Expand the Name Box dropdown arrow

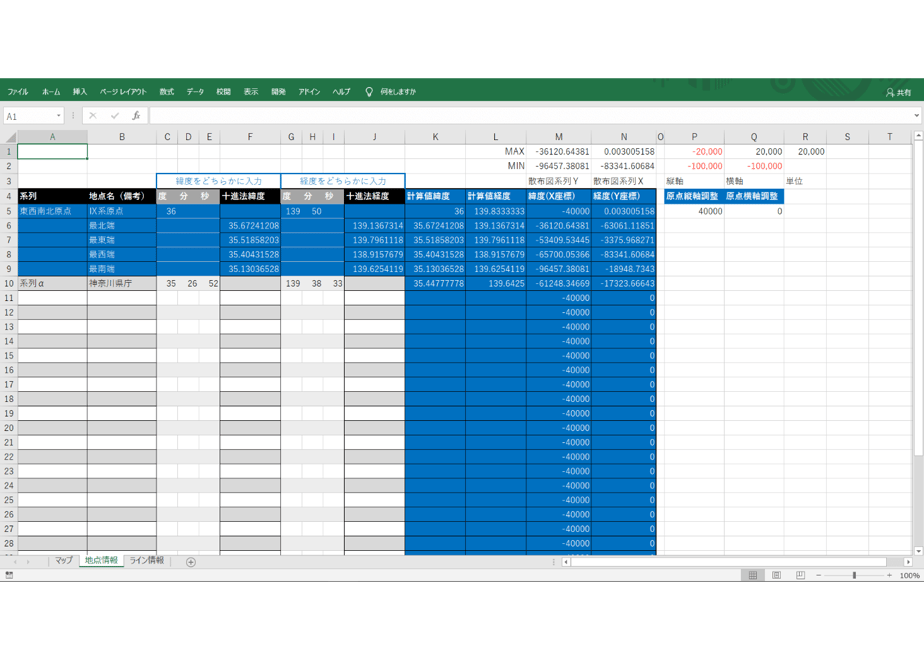58,116
